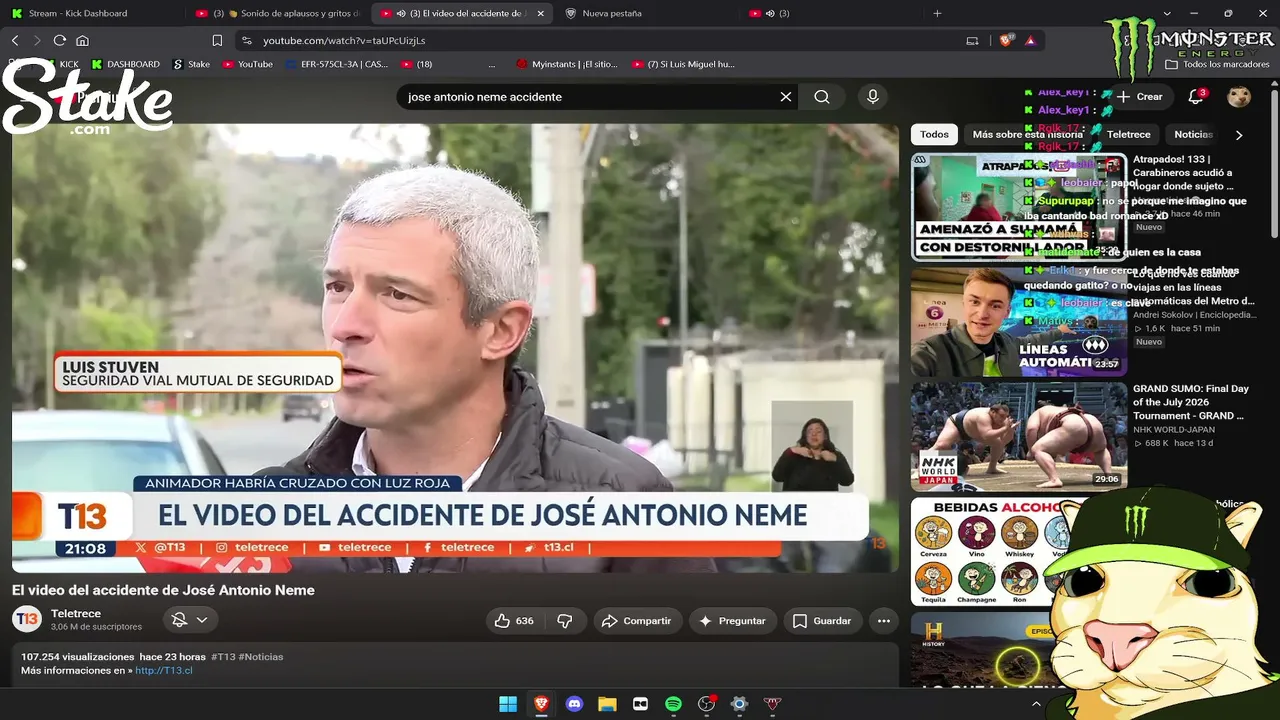Save the video with Guardar button
The width and height of the screenshot is (1280, 720).
822,621
